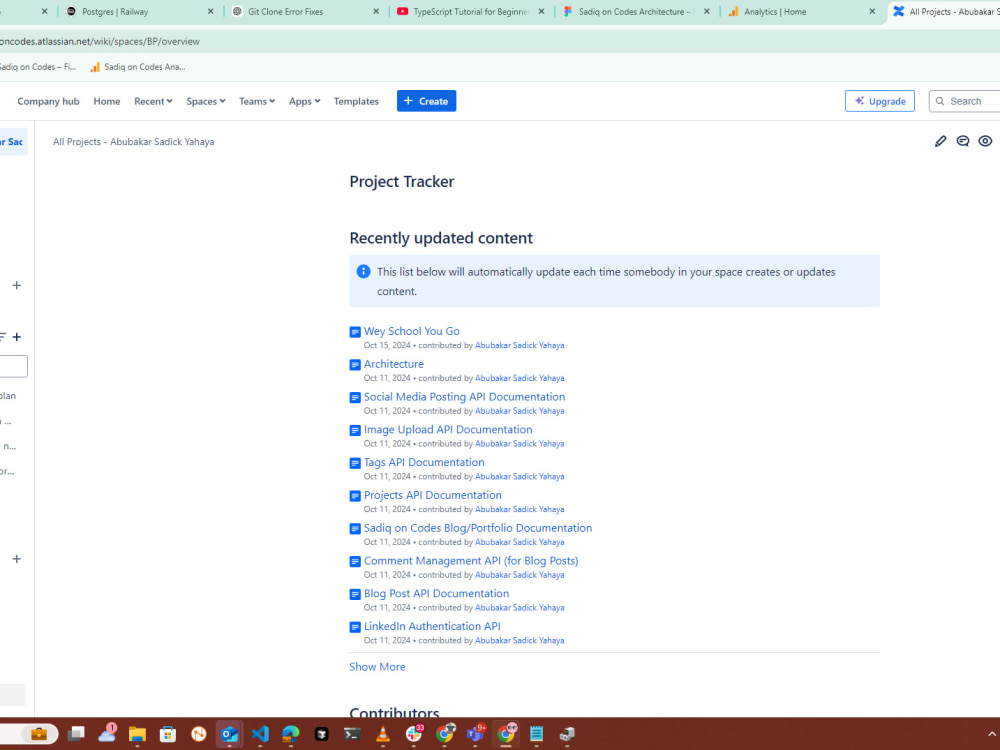Click the Upgrade button

point(879,101)
